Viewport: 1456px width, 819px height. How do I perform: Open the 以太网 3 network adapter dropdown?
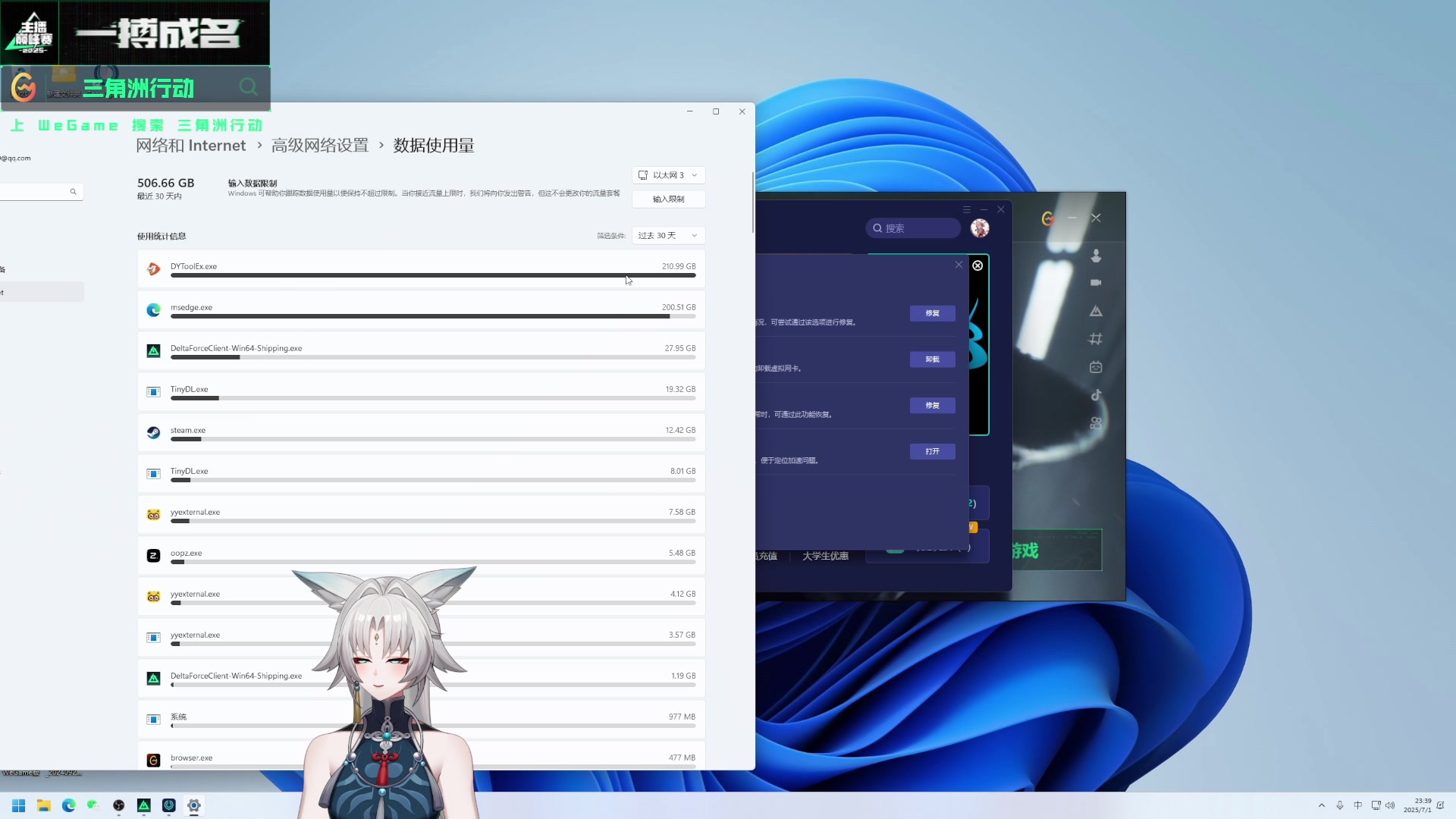(668, 175)
